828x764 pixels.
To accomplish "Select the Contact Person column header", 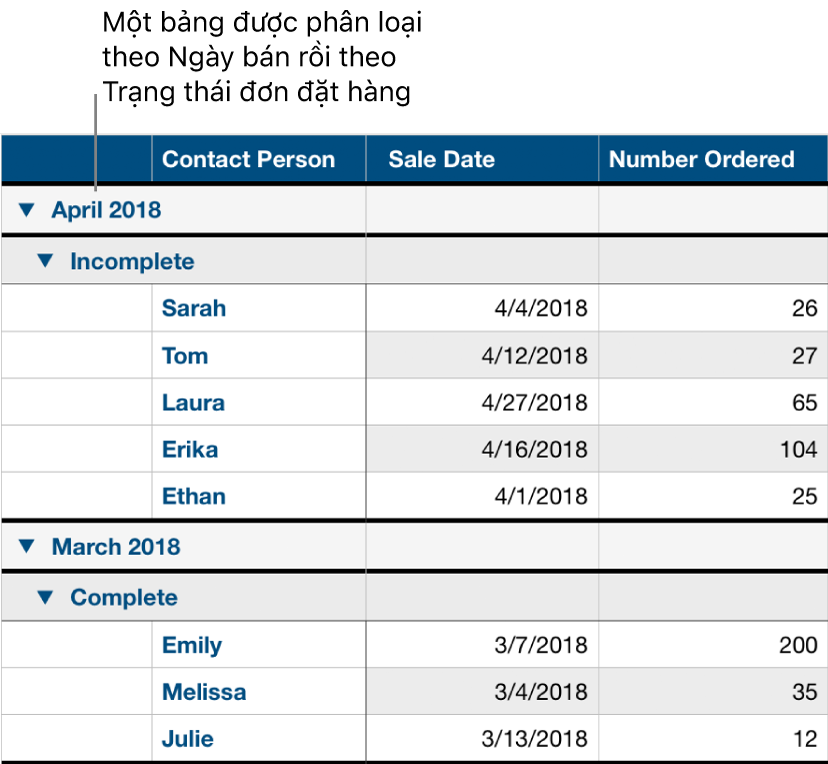I will (248, 159).
